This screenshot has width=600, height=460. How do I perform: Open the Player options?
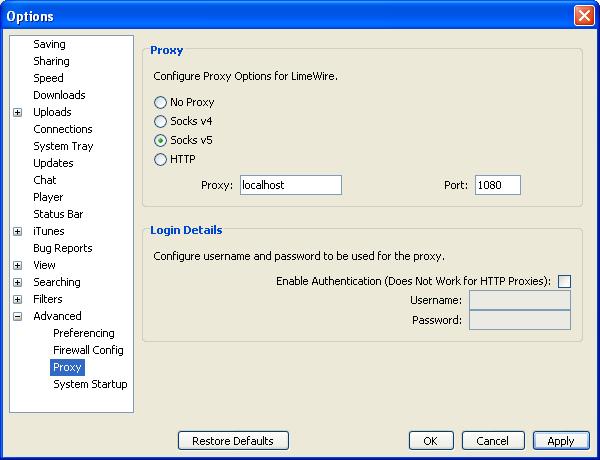tap(48, 197)
